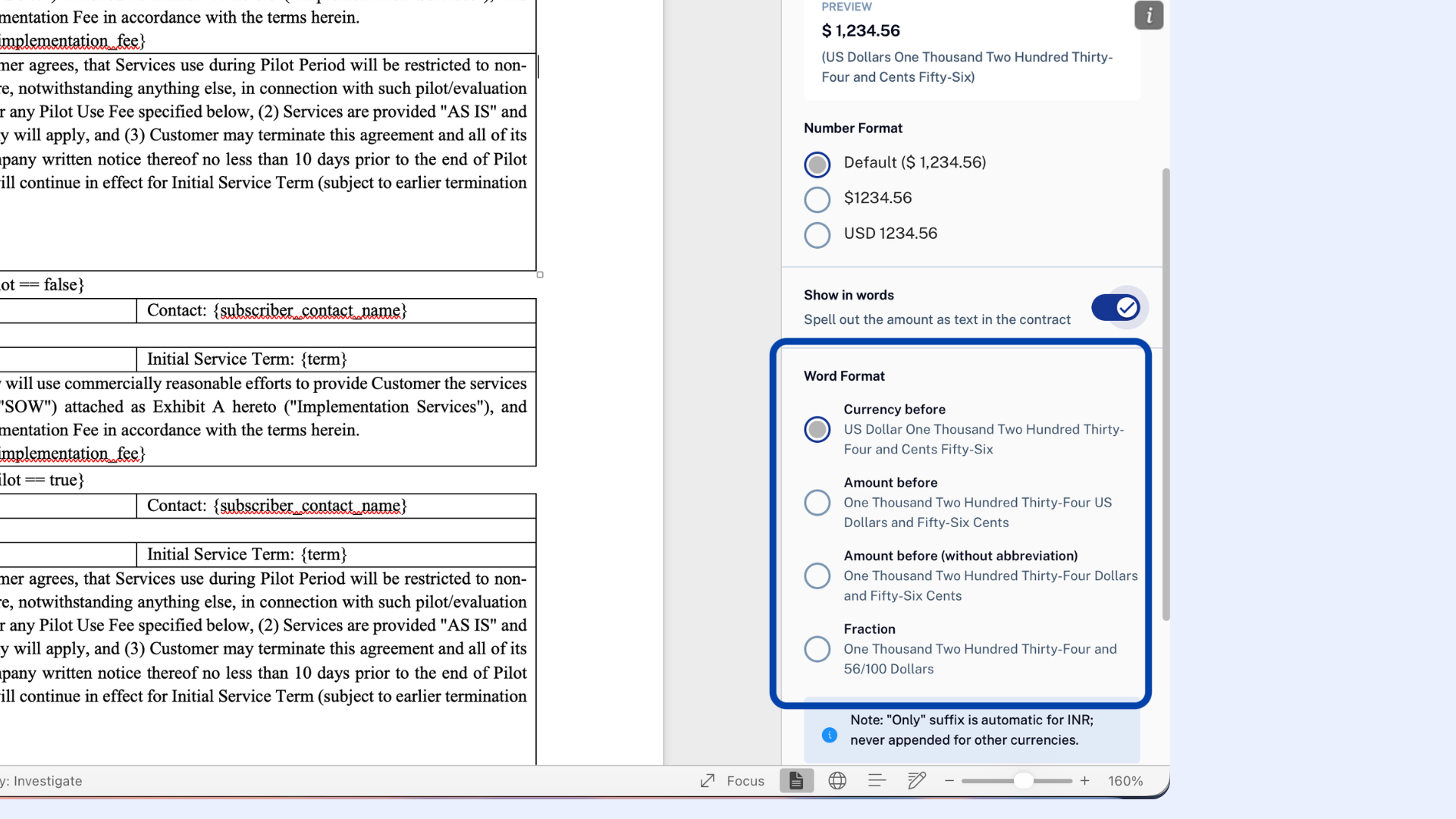Switch to Print Layout view icon

pyautogui.click(x=796, y=780)
